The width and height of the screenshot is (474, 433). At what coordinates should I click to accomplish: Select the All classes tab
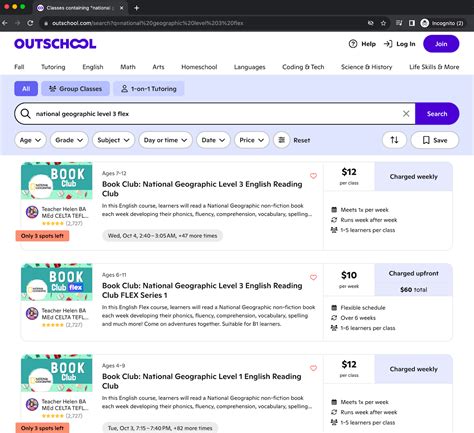pyautogui.click(x=26, y=89)
